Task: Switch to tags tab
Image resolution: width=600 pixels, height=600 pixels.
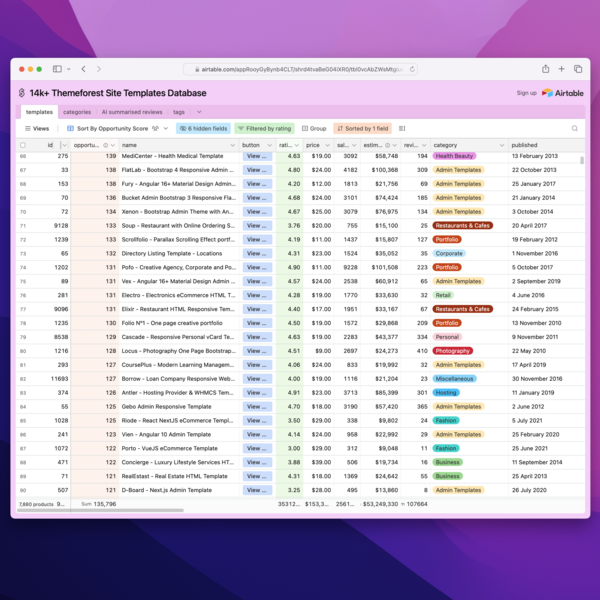Action: (179, 112)
